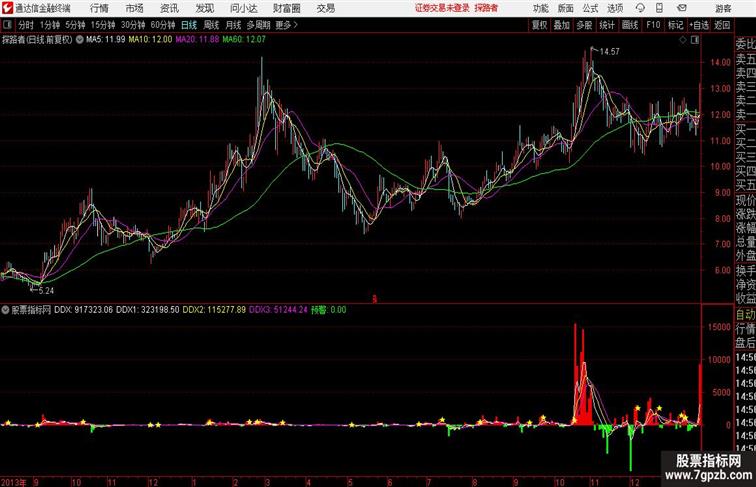Viewport: 756px width, 487px height.
Task: Toggle the left side panel icon
Action: pyautogui.click(x=7, y=25)
